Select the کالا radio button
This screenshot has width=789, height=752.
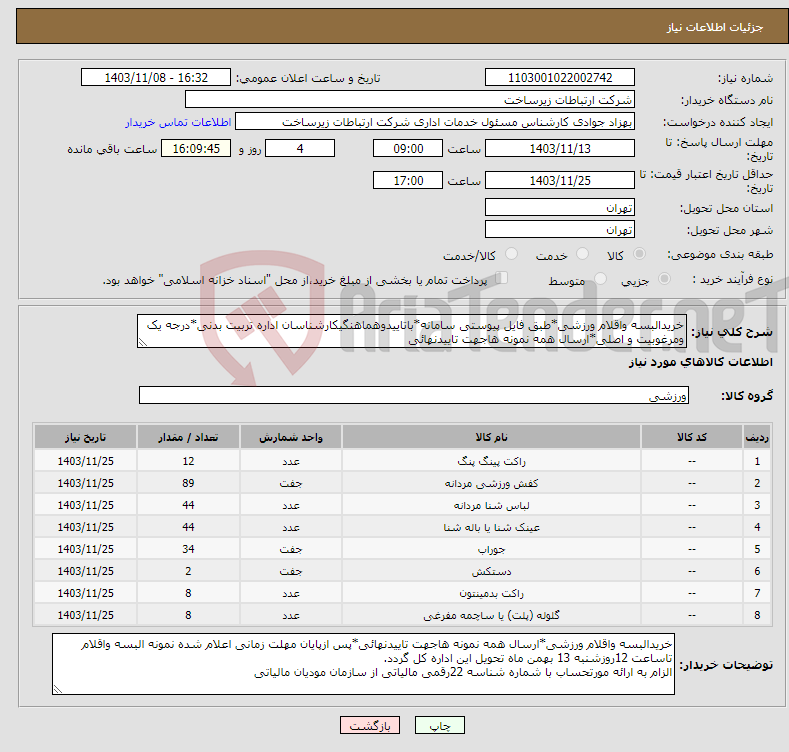pos(640,254)
